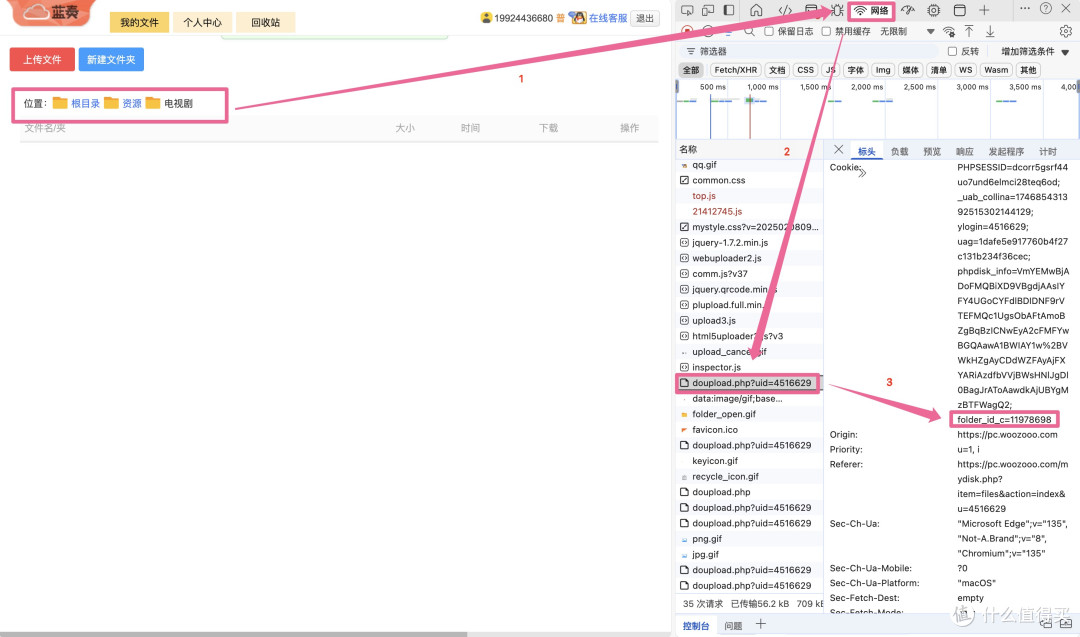
Task: Expand the 增加筛选条件 dropdown
Action: (1035, 51)
